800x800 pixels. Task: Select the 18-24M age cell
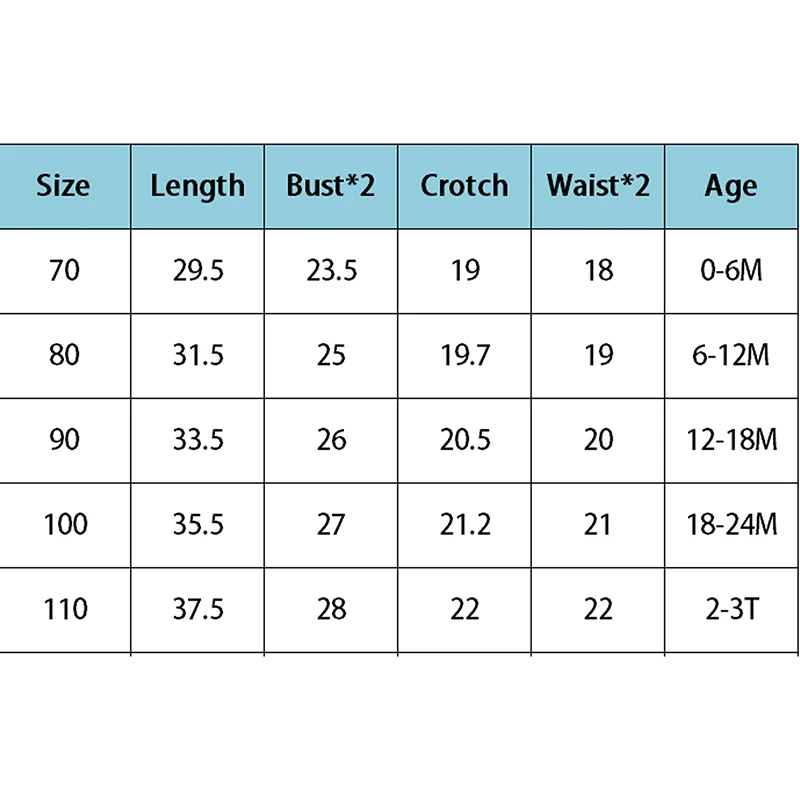coord(731,524)
